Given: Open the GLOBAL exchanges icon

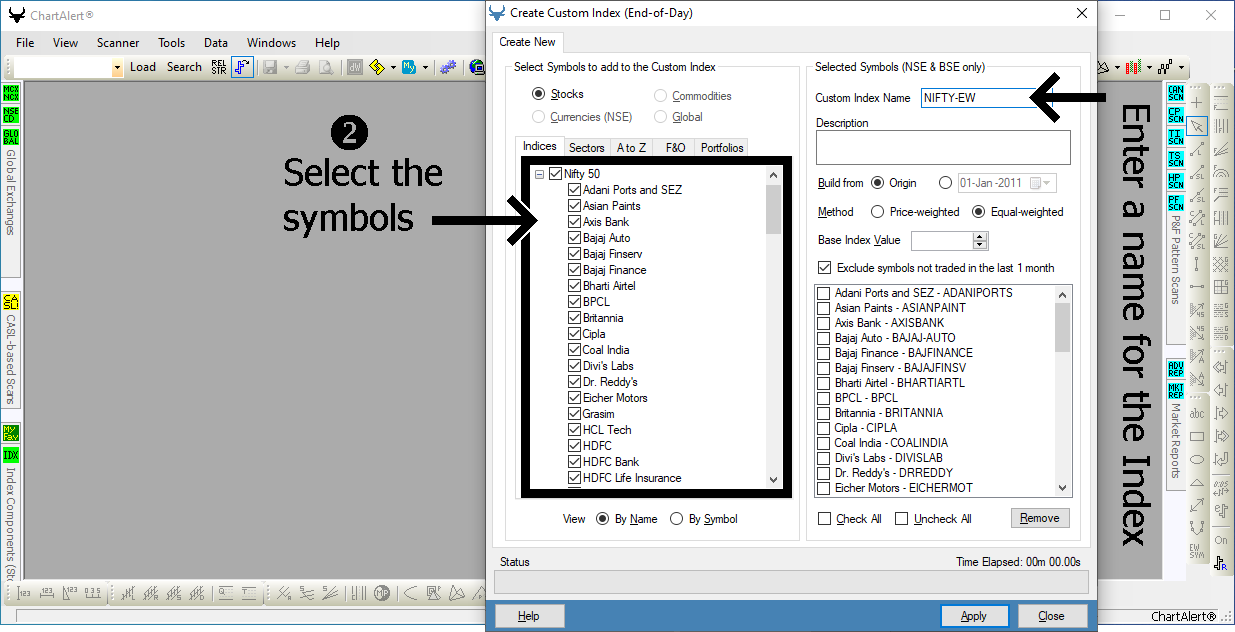Looking at the screenshot, I should coord(11,137).
